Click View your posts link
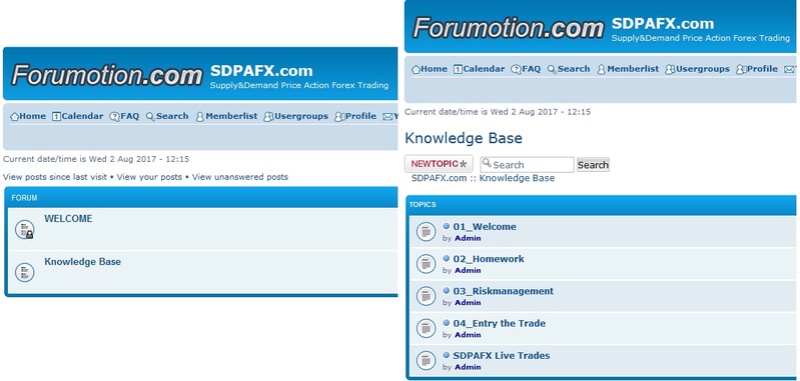800x381 pixels. 149,177
